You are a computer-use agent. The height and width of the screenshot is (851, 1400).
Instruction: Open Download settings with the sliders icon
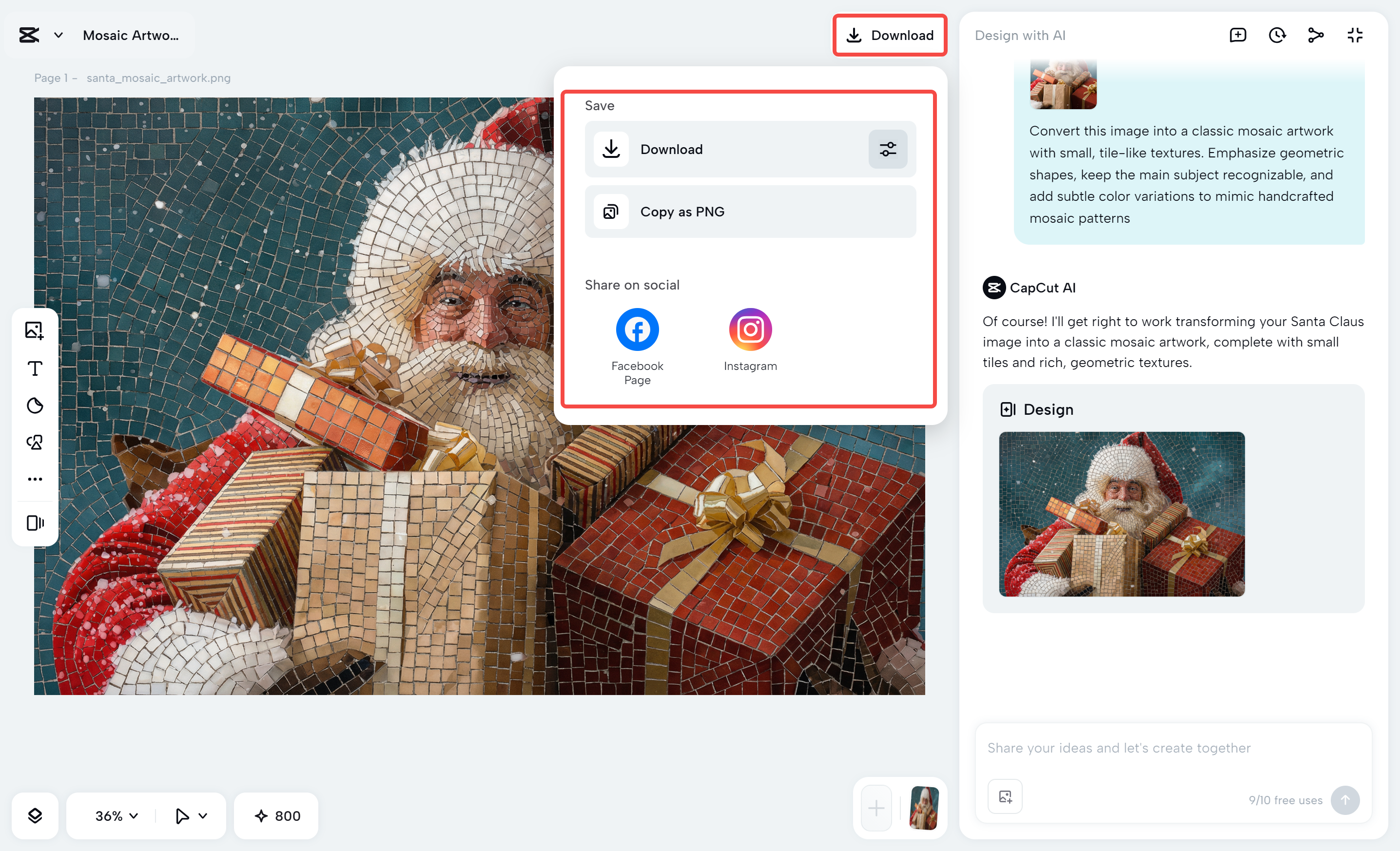[888, 150]
